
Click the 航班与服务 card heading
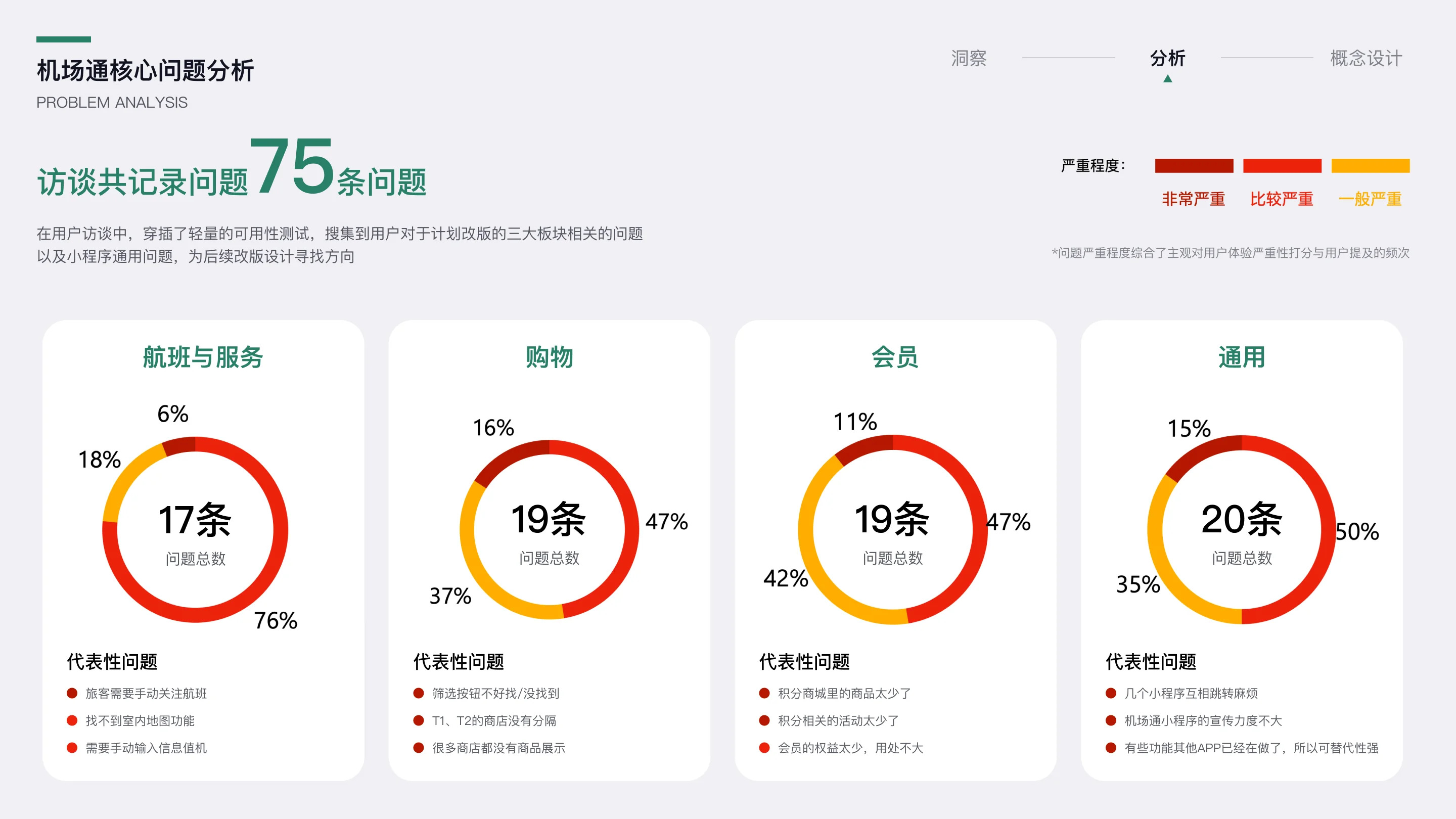[203, 357]
